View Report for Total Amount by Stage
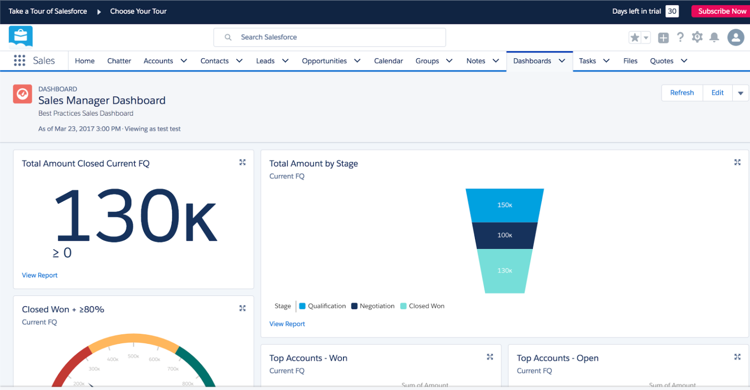750x390 pixels. 287,324
